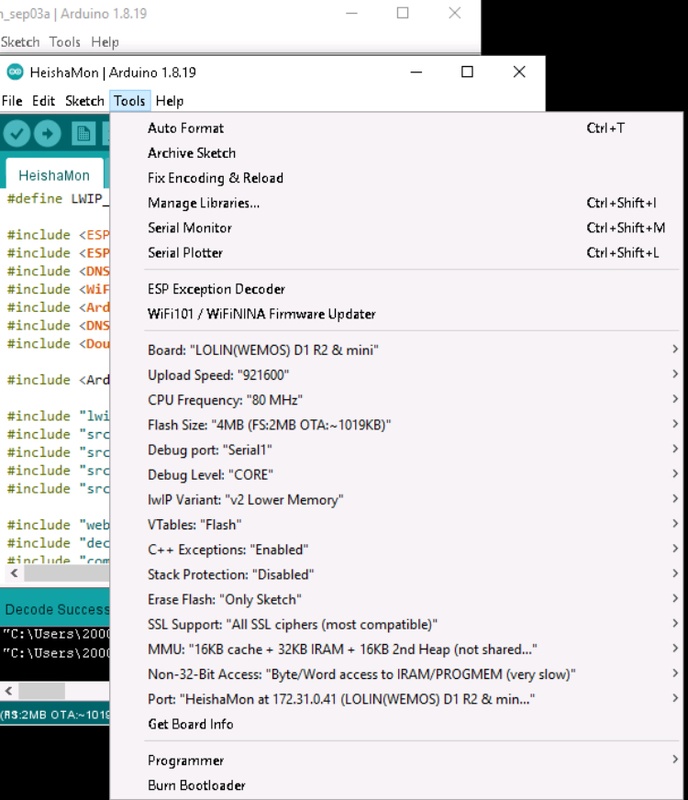Open Sketch menu in the background sketch window
688x800 pixels.
tap(20, 42)
